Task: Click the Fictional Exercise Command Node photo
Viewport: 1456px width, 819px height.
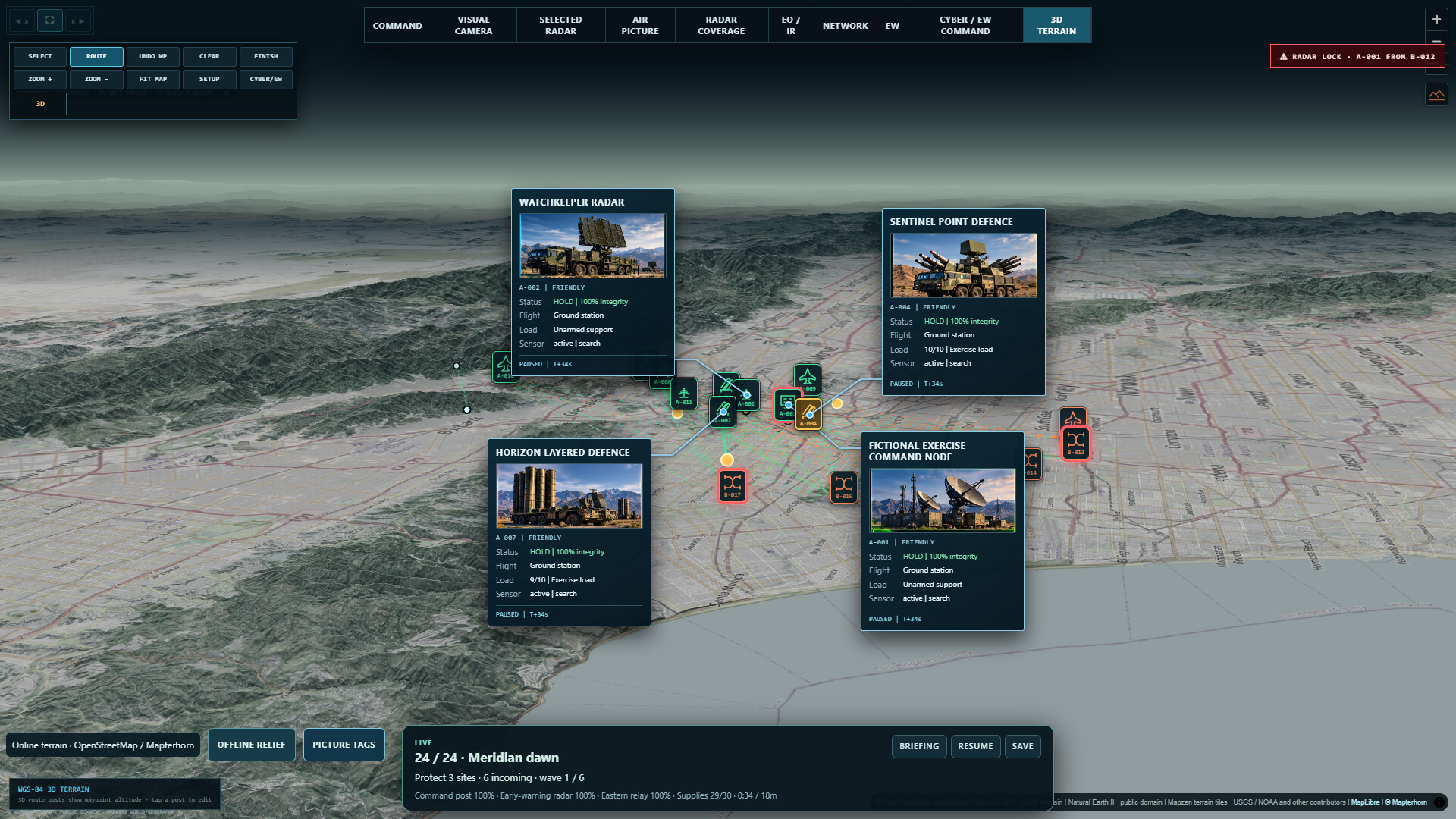Action: 942,500
